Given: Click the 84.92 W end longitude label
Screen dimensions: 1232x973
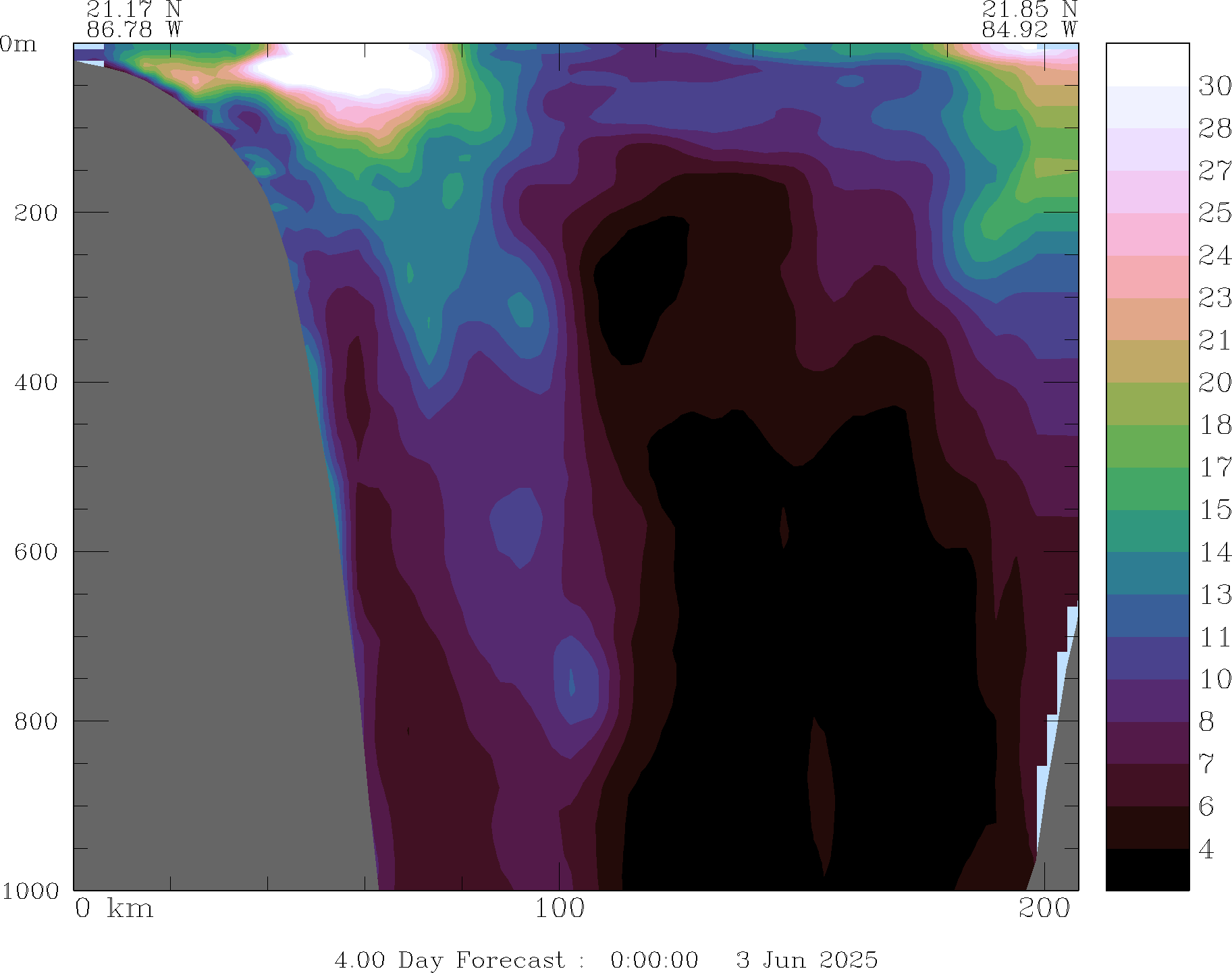Looking at the screenshot, I should pos(1029,30).
